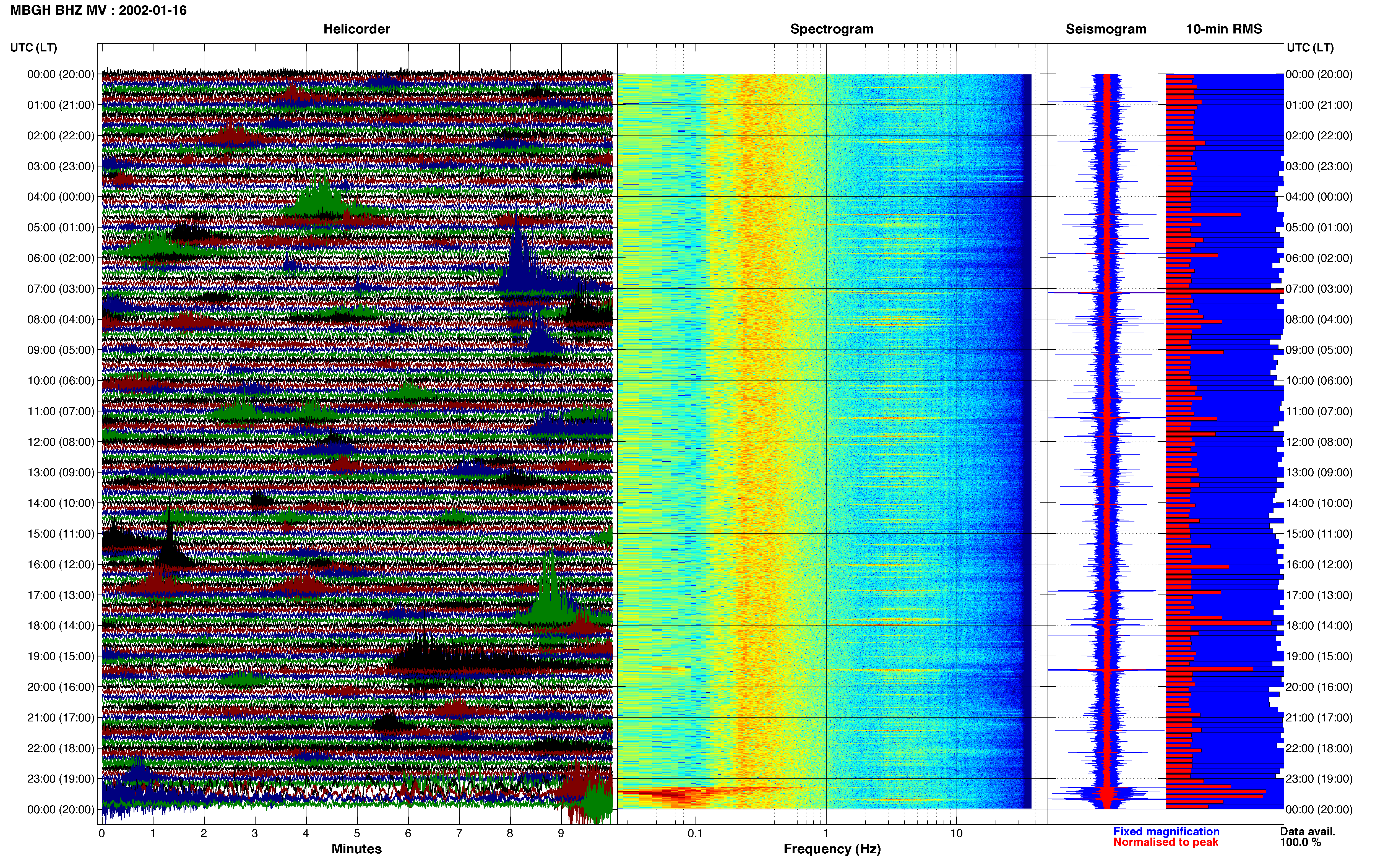The image size is (1388, 868).
Task: Click the right 'UTC (LT)' axis label
Action: point(1310,48)
